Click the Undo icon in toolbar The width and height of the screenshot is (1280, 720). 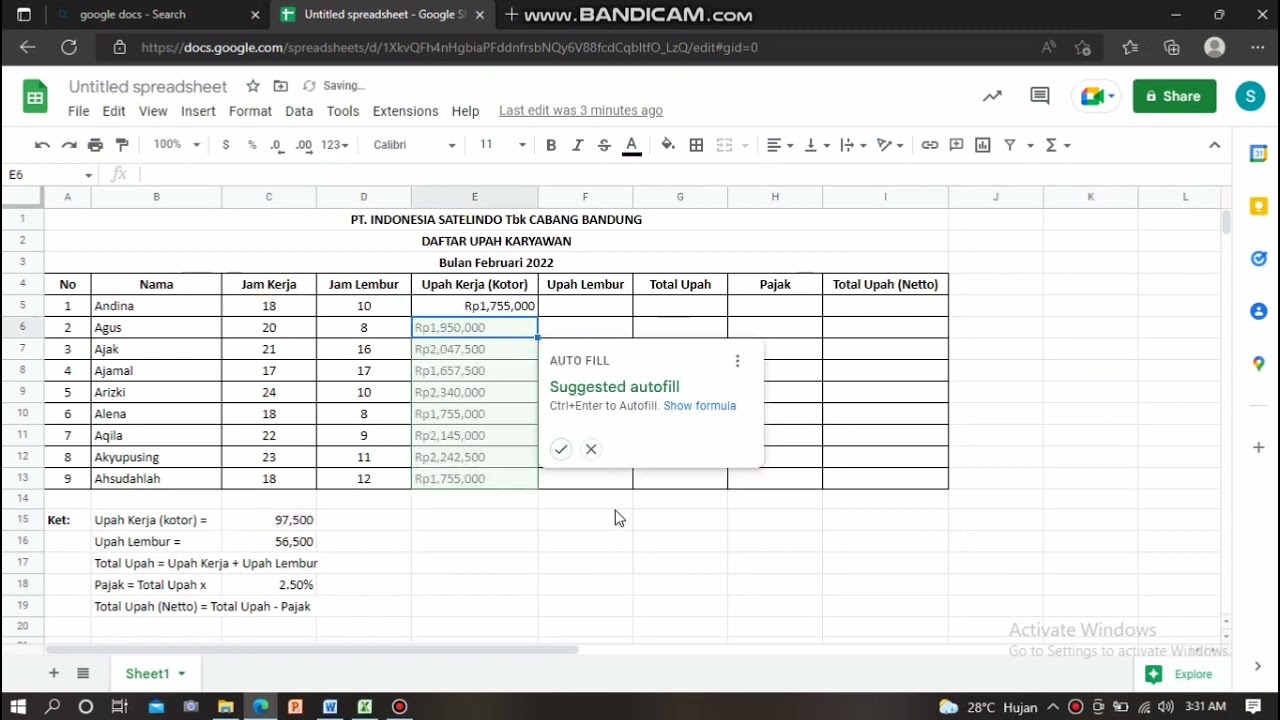point(42,145)
